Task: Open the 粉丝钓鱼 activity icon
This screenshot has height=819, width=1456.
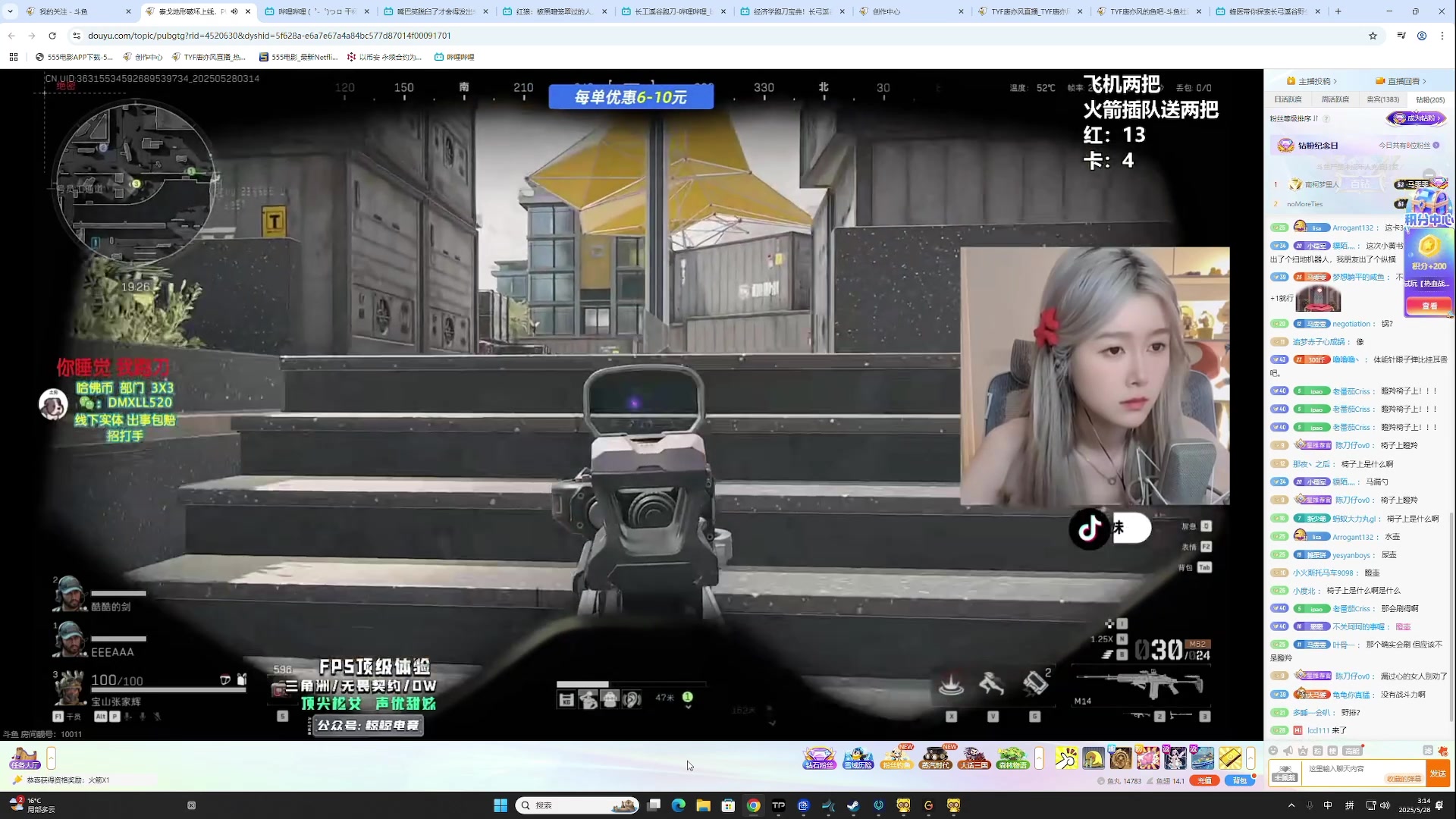Action: click(x=896, y=758)
